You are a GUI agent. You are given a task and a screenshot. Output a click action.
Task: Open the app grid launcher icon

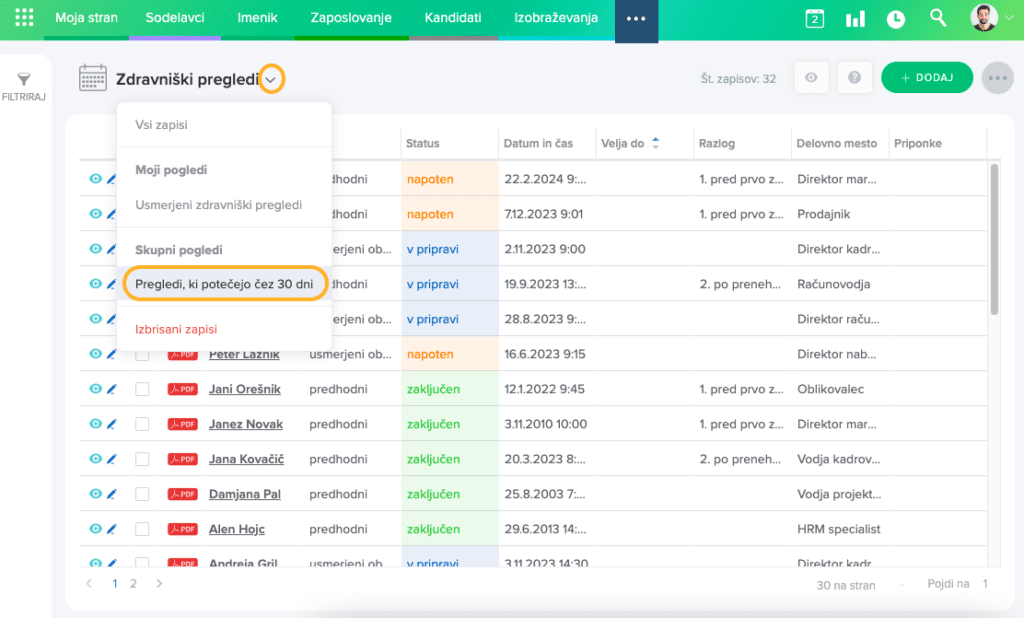pos(25,18)
